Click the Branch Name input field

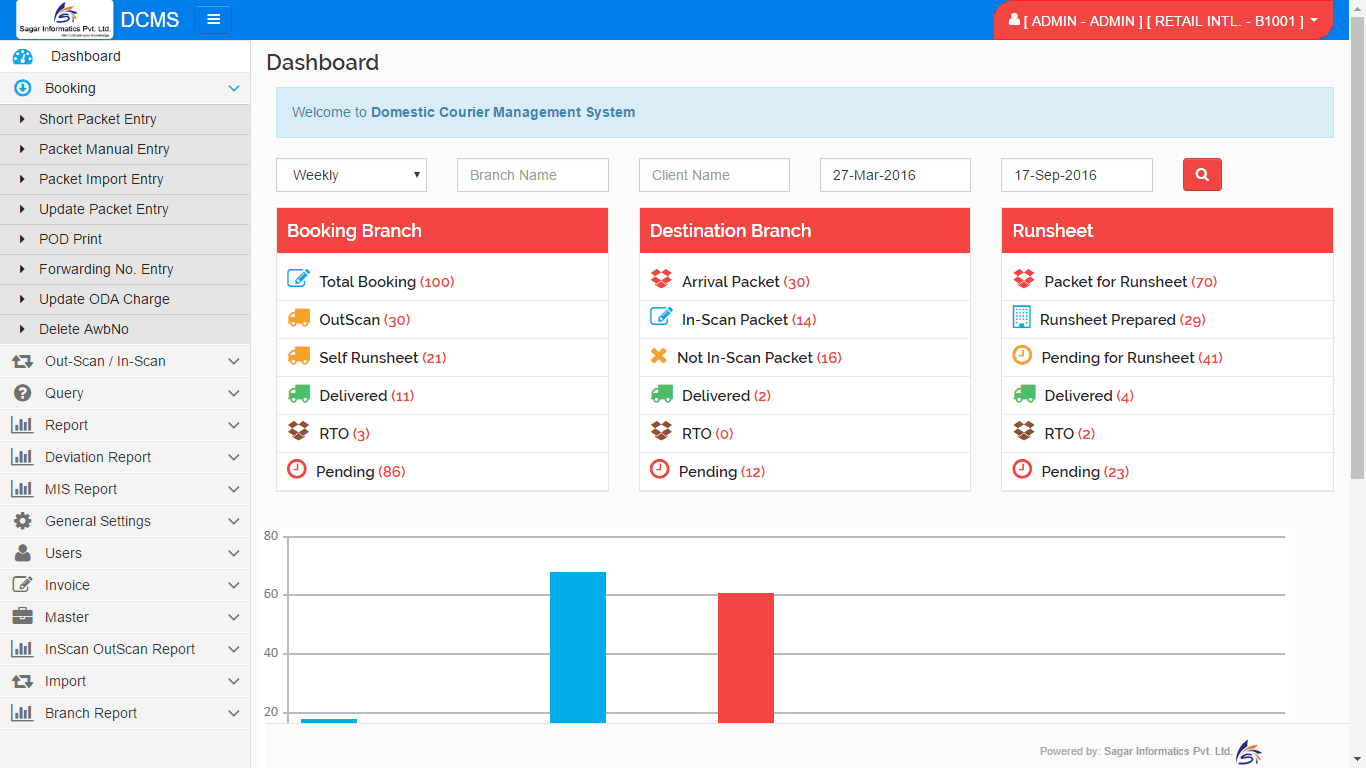(x=532, y=174)
